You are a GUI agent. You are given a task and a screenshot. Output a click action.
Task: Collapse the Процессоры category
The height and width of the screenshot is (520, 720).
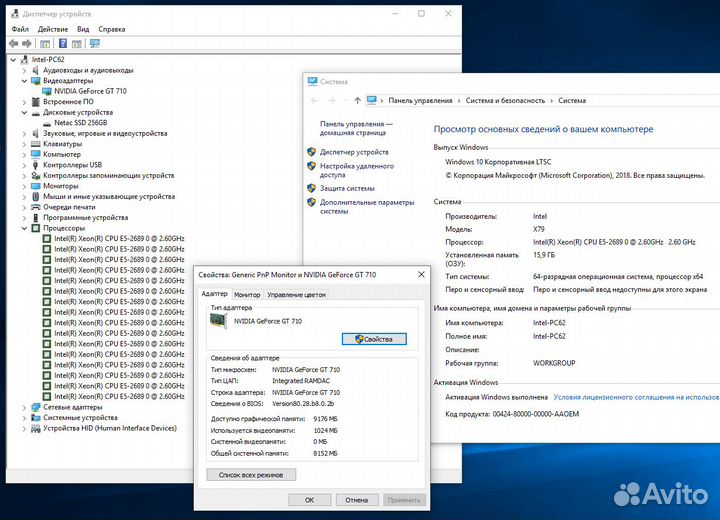tap(24, 228)
